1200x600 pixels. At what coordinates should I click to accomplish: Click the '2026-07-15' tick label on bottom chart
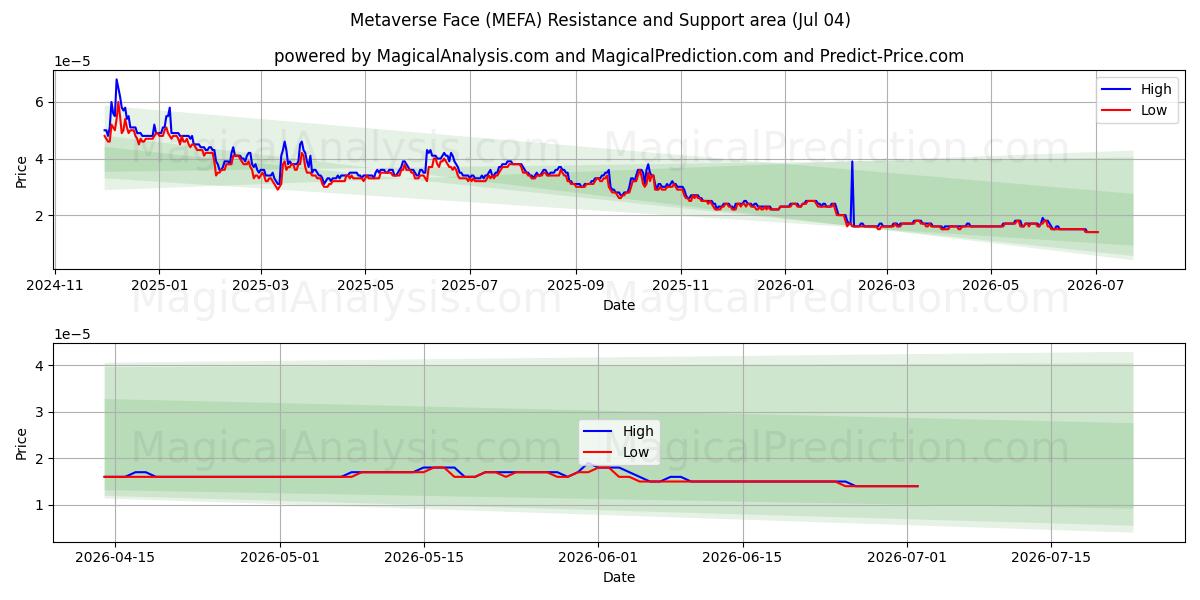pyautogui.click(x=1051, y=558)
